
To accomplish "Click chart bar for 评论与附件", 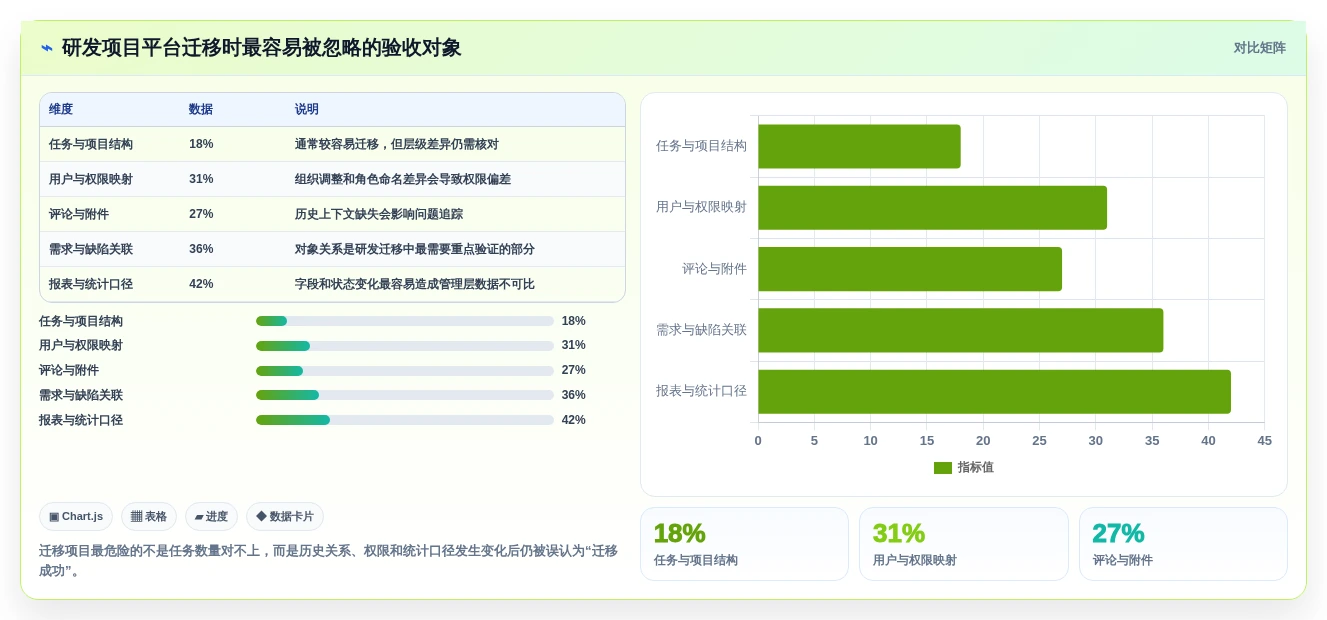I will pos(910,269).
